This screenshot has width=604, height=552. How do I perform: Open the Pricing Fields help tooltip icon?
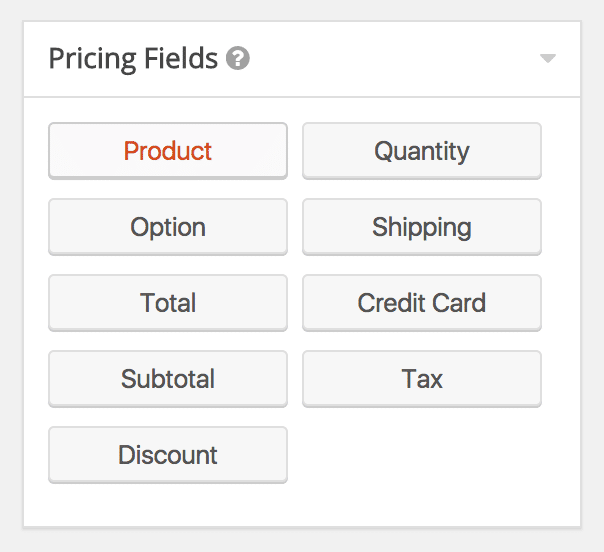238,58
